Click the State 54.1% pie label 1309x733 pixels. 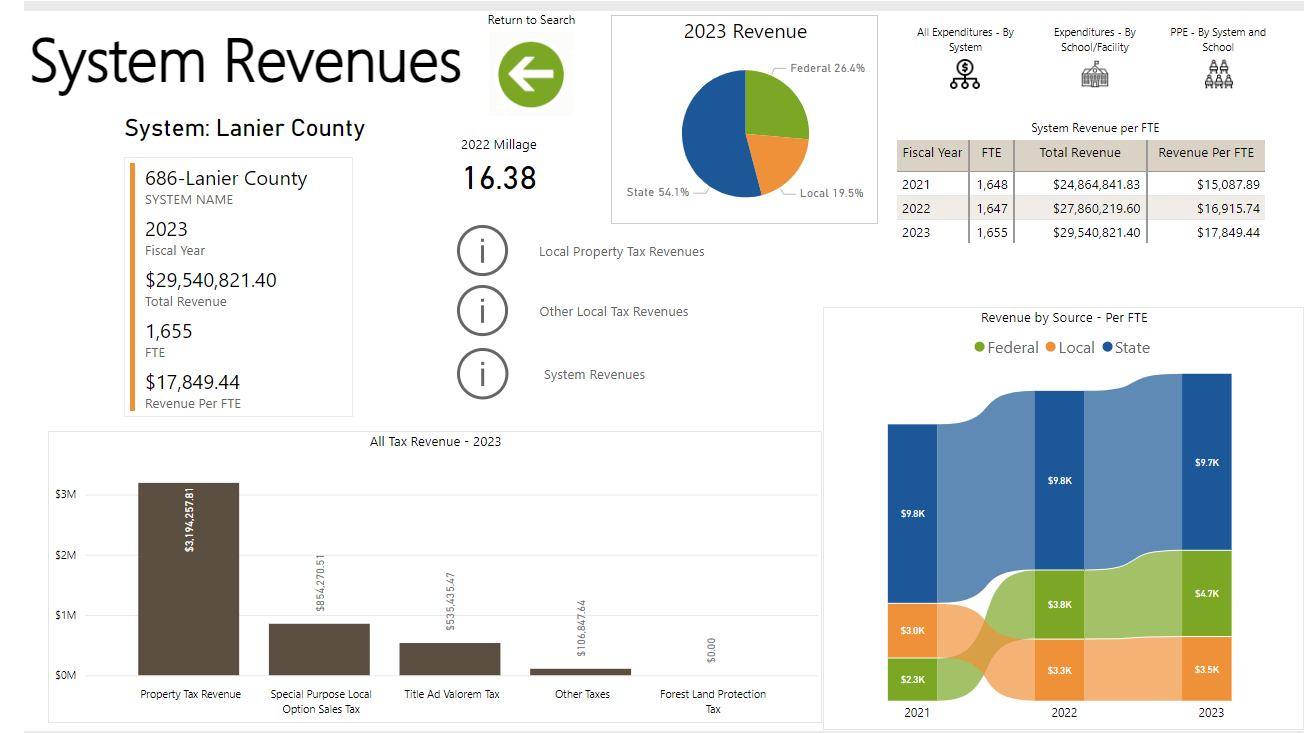point(657,192)
